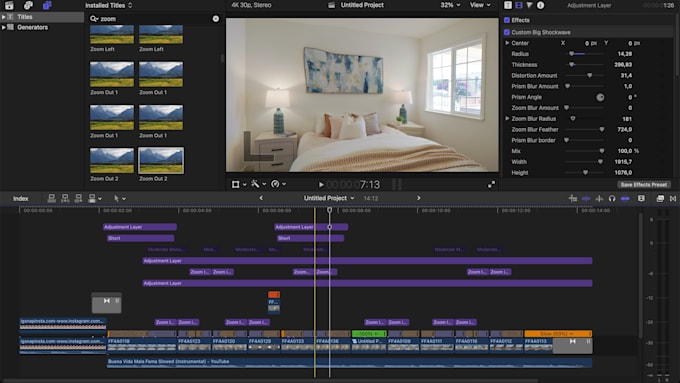Toggle the Effects checkbox
Viewport: 680px width, 383px height.
coord(507,20)
